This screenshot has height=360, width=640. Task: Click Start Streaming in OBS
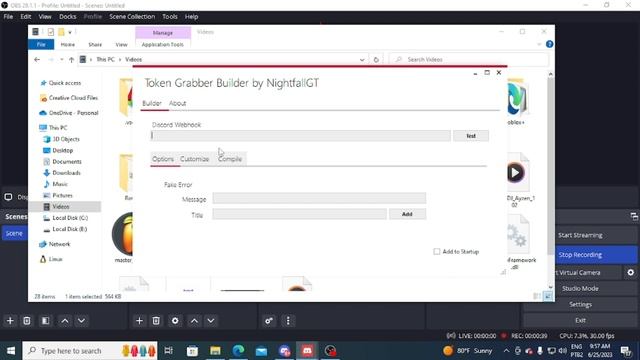[x=580, y=235]
